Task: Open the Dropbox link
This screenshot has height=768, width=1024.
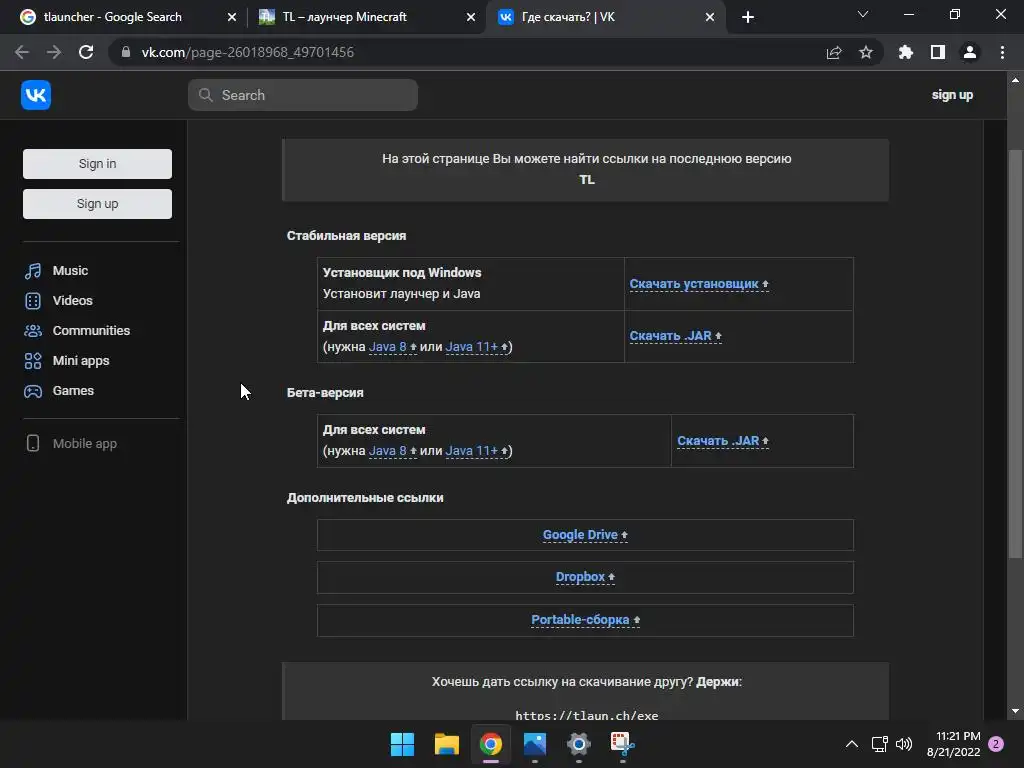Action: (585, 577)
